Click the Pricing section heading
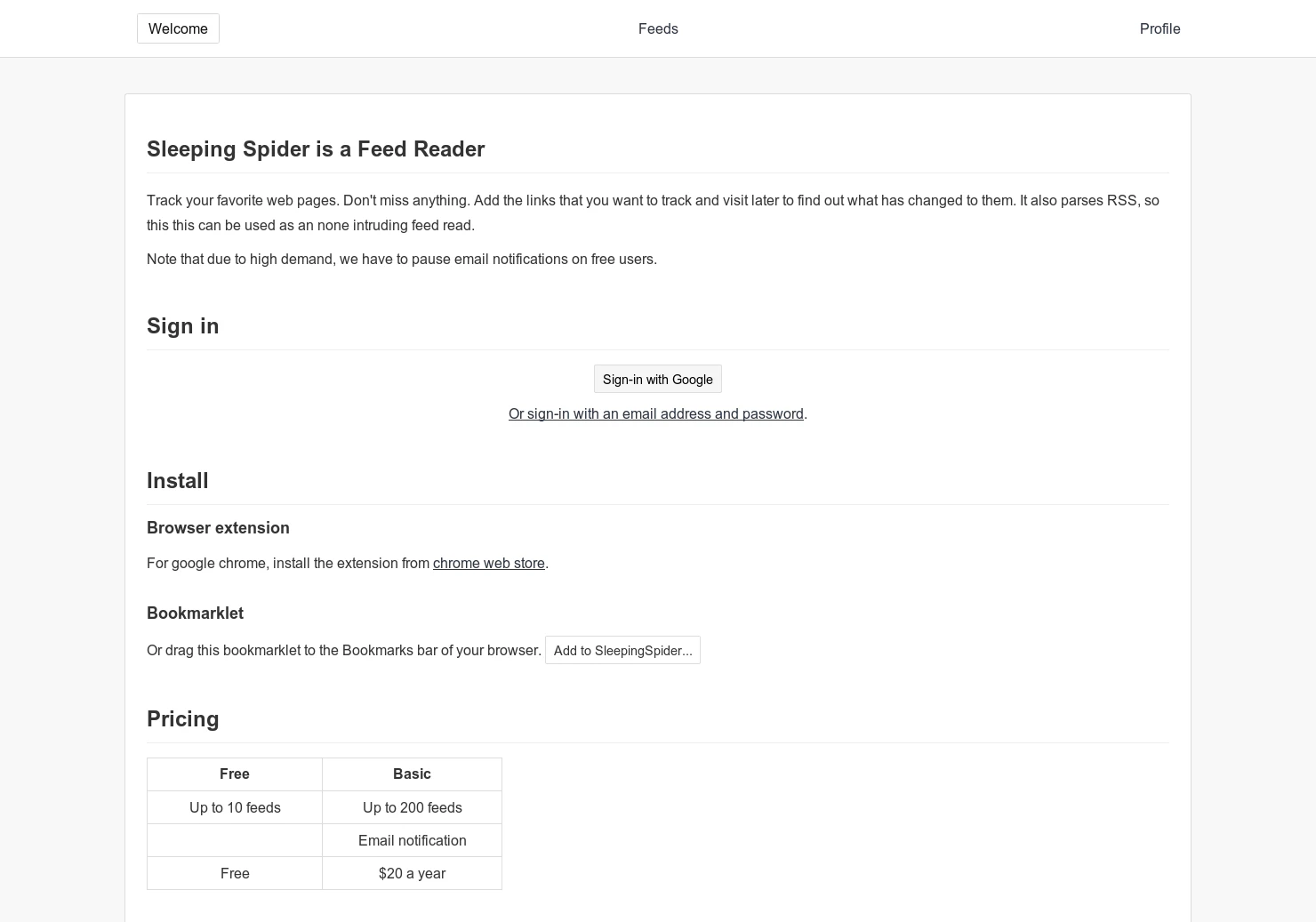Viewport: 1316px width, 922px height. pyautogui.click(x=182, y=718)
